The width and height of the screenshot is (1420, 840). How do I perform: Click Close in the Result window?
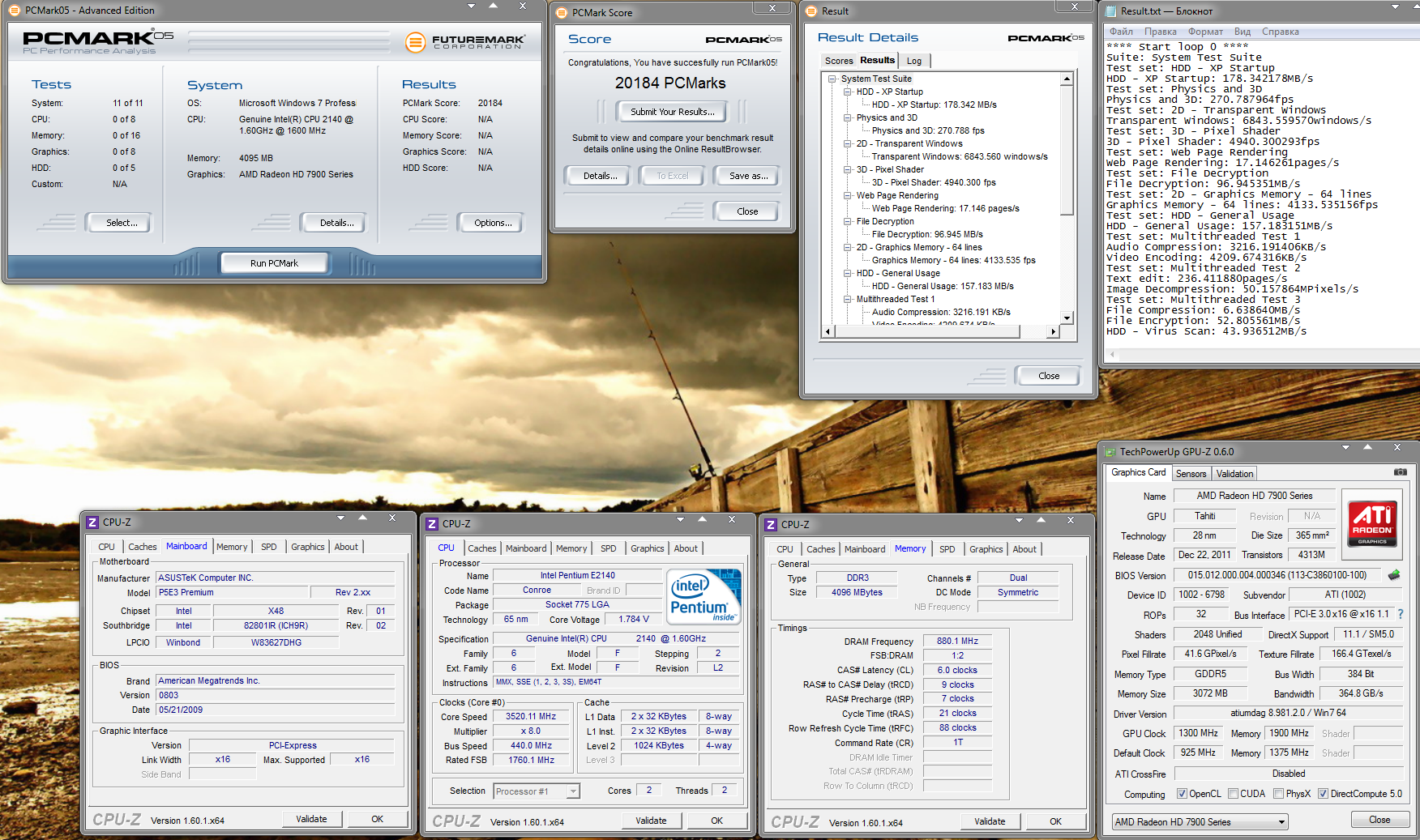1049,376
